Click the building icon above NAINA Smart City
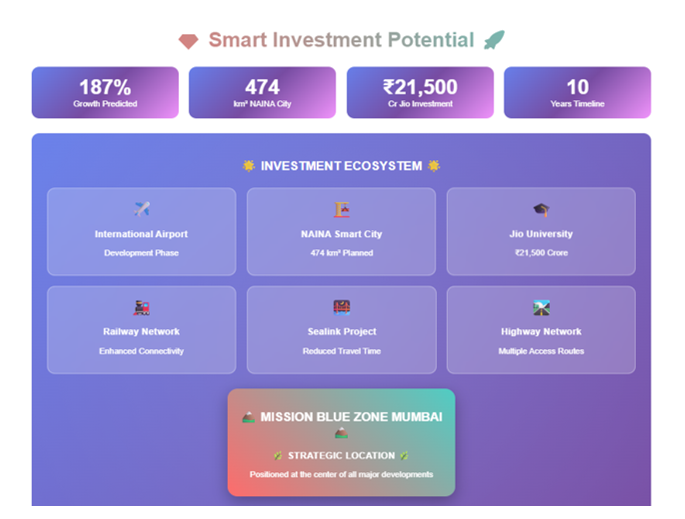Screen dimensions: 685x519 (x=342, y=209)
